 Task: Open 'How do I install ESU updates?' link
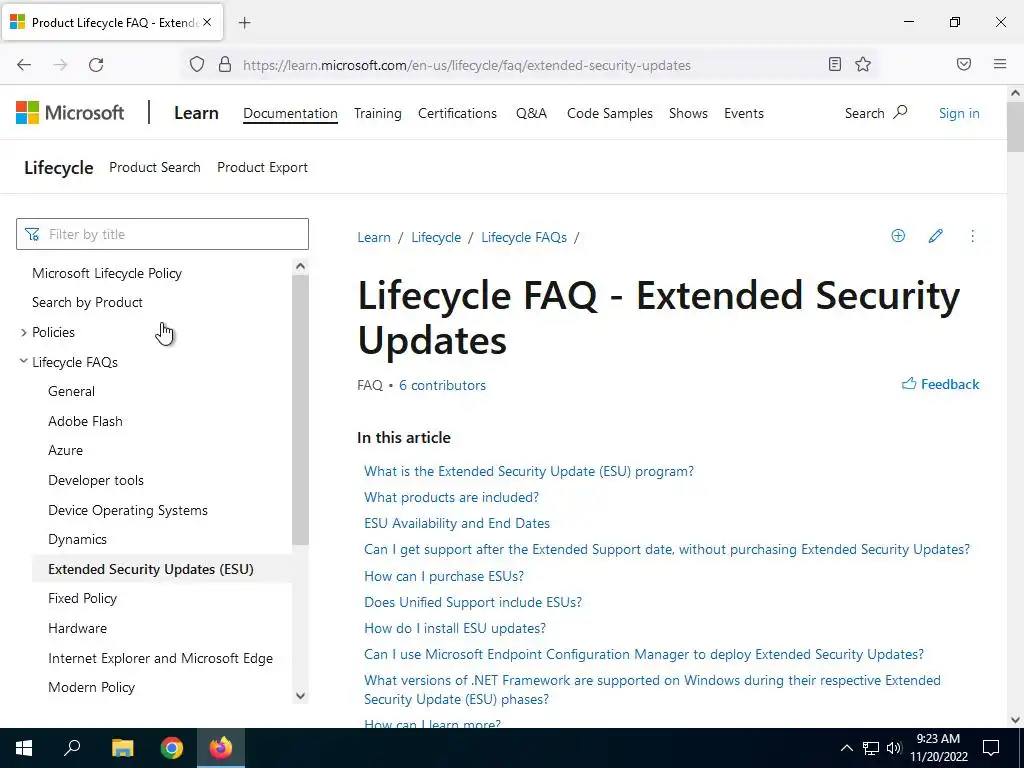(455, 628)
